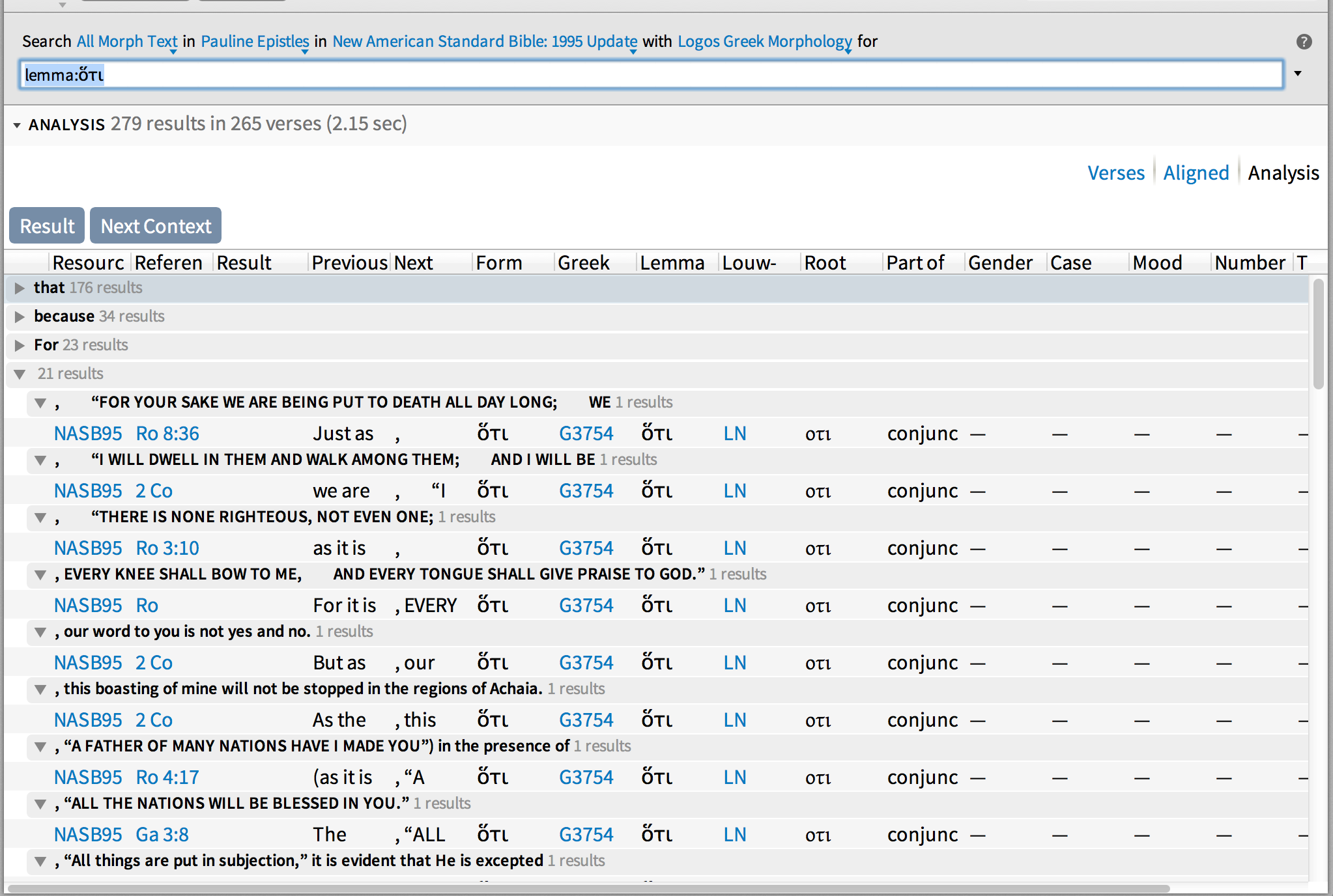Collapse the '21 results' group

coord(20,374)
